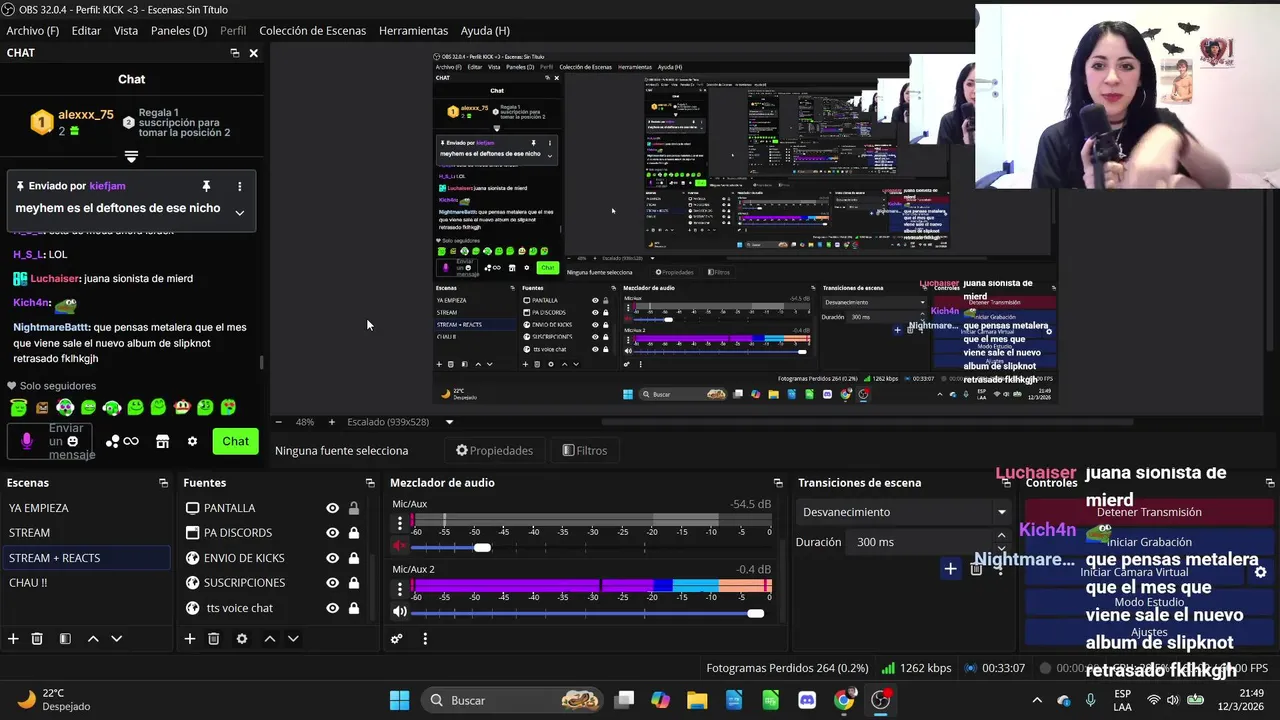Open the Colección de Escenas menu
The width and height of the screenshot is (1280, 720).
click(313, 31)
